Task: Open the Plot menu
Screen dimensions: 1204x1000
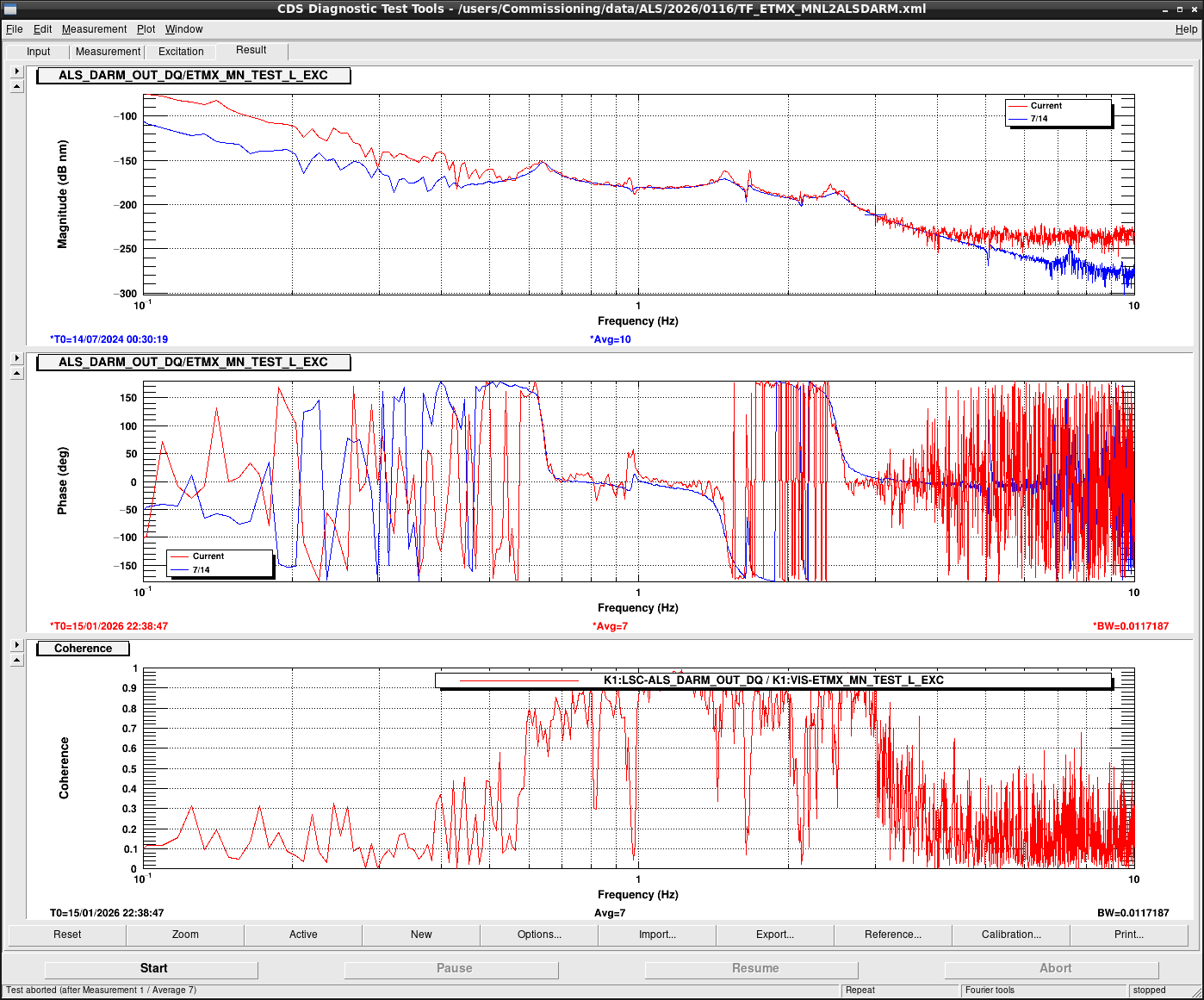Action: (146, 29)
